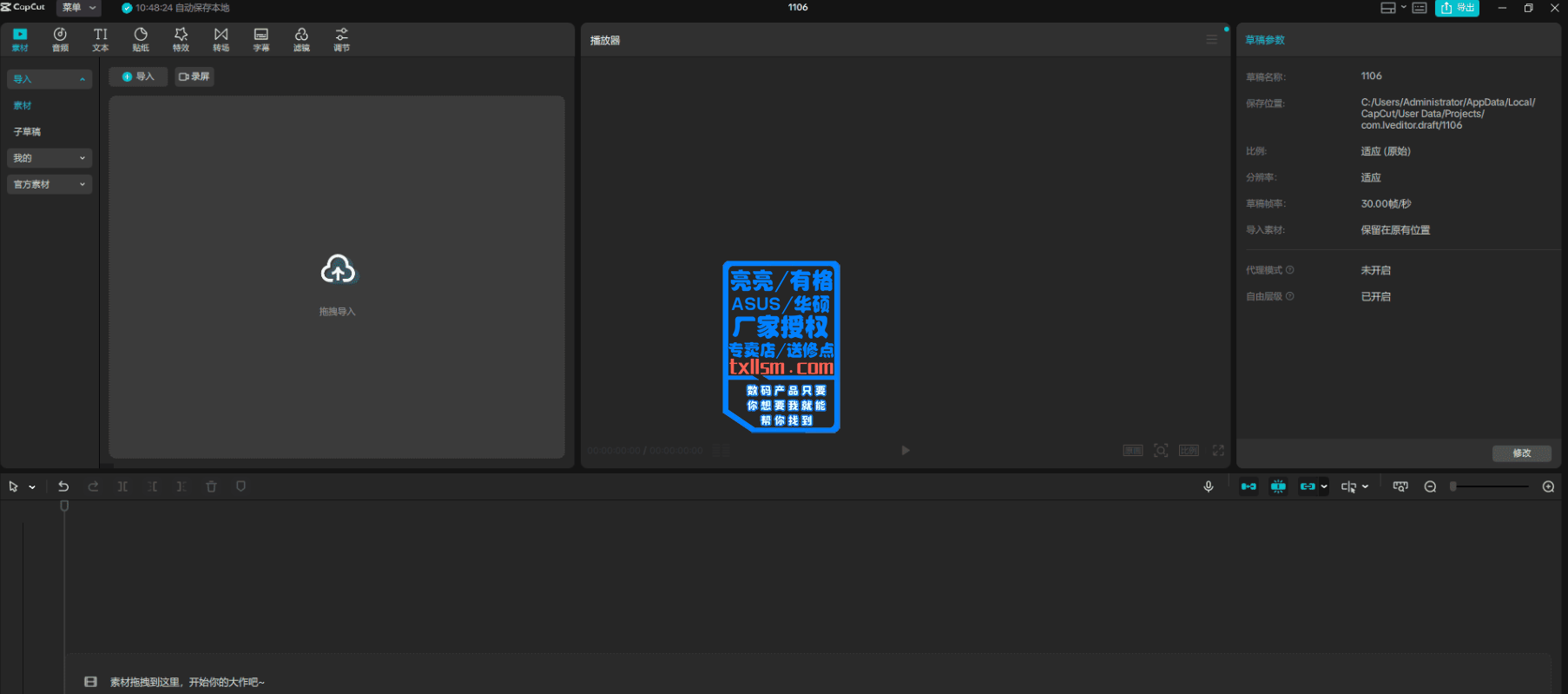Click the player ratio button
This screenshot has height=694, width=1568.
pos(1189,450)
